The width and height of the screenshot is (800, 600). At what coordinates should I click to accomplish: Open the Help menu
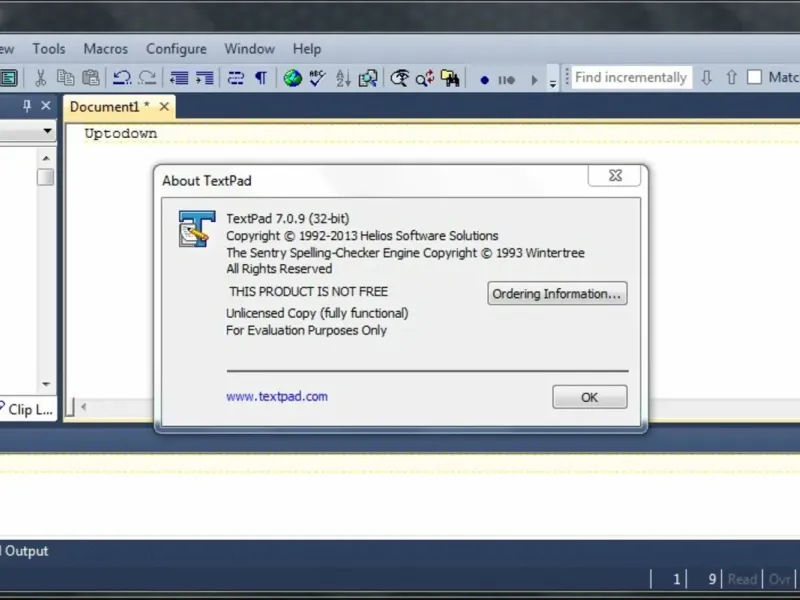[x=307, y=49]
